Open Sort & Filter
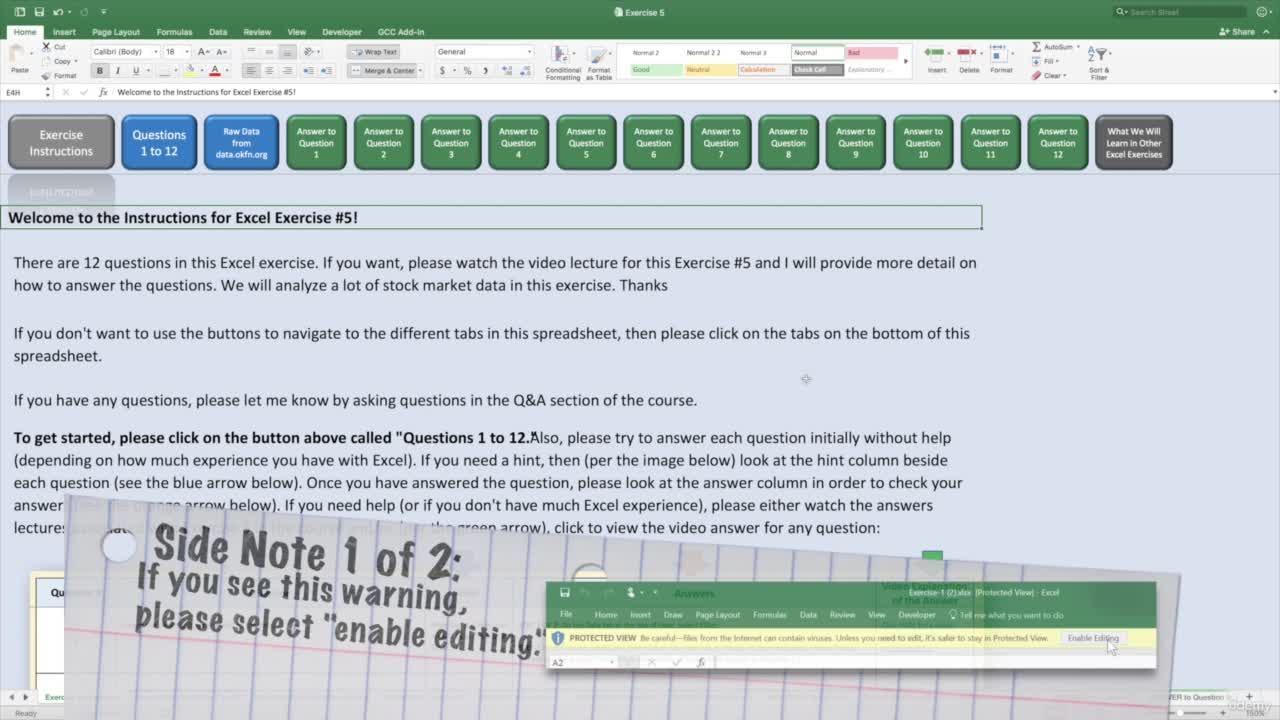Image resolution: width=1280 pixels, height=720 pixels. point(1099,62)
